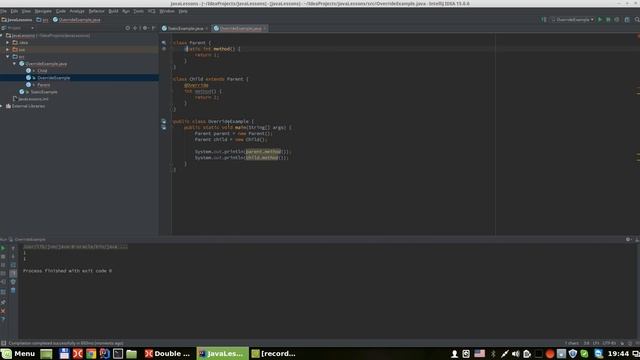Image resolution: width=640 pixels, height=360 pixels.
Task: Open the Edit menu
Action: click(x=14, y=11)
